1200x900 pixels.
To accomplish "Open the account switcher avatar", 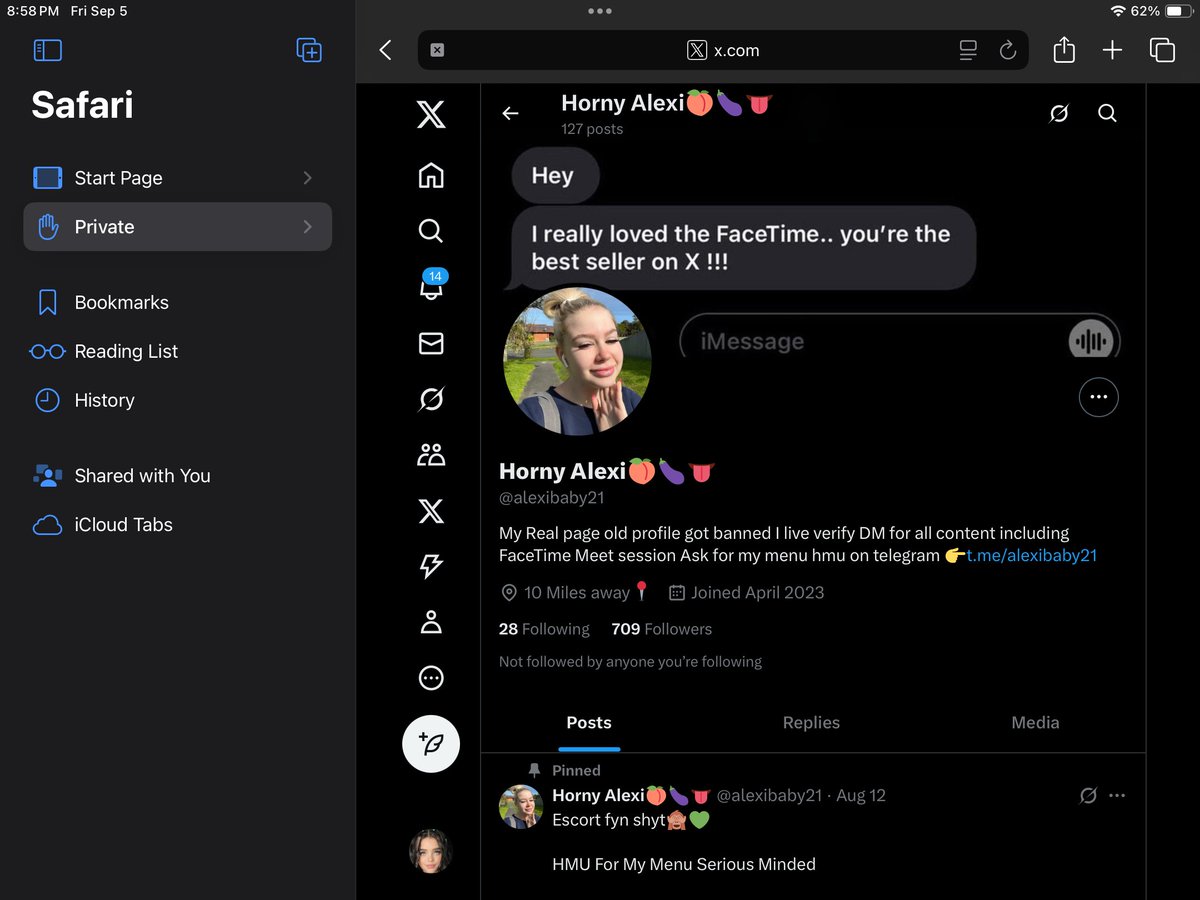I will point(431,851).
